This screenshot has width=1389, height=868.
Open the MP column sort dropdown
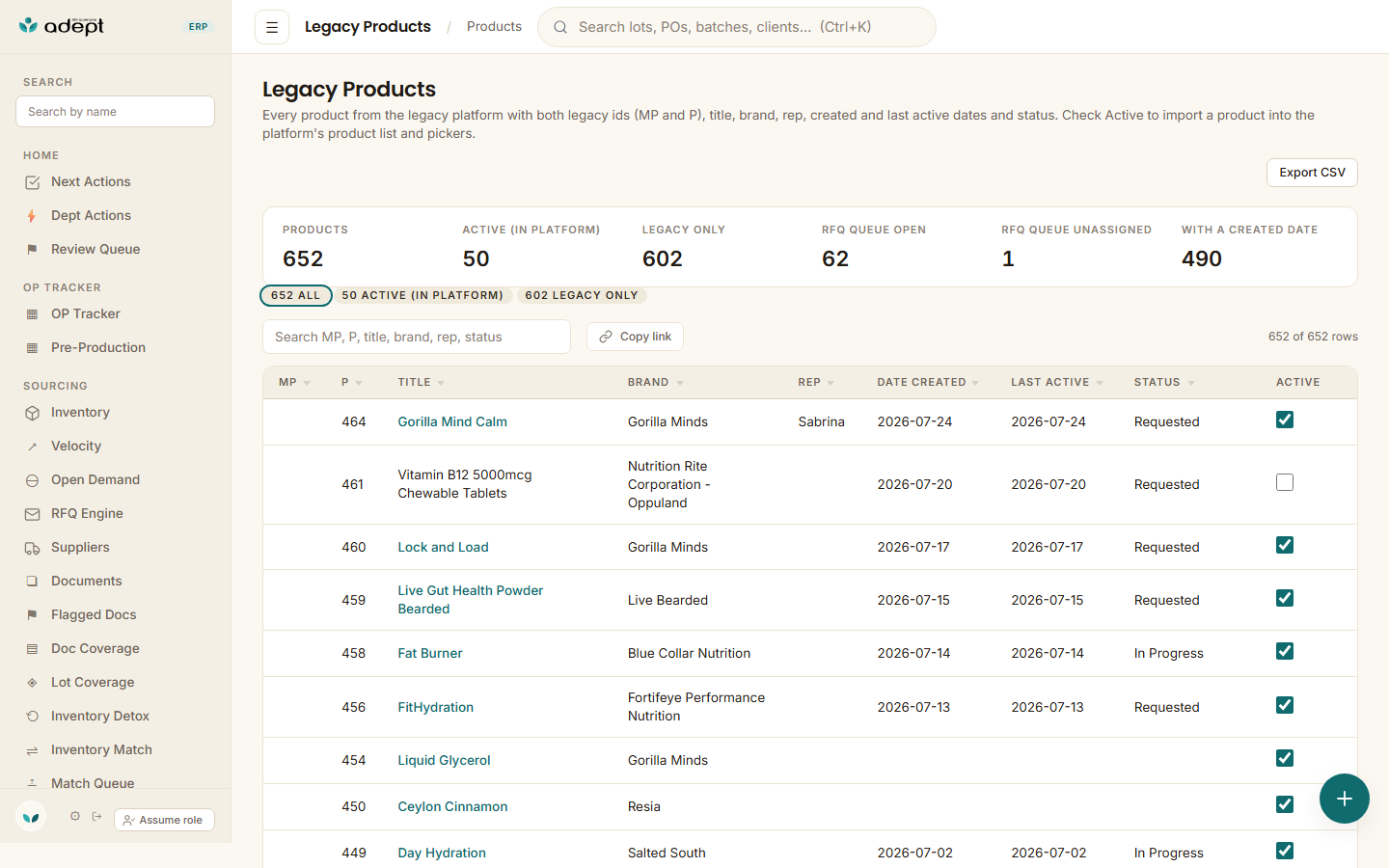tap(307, 383)
